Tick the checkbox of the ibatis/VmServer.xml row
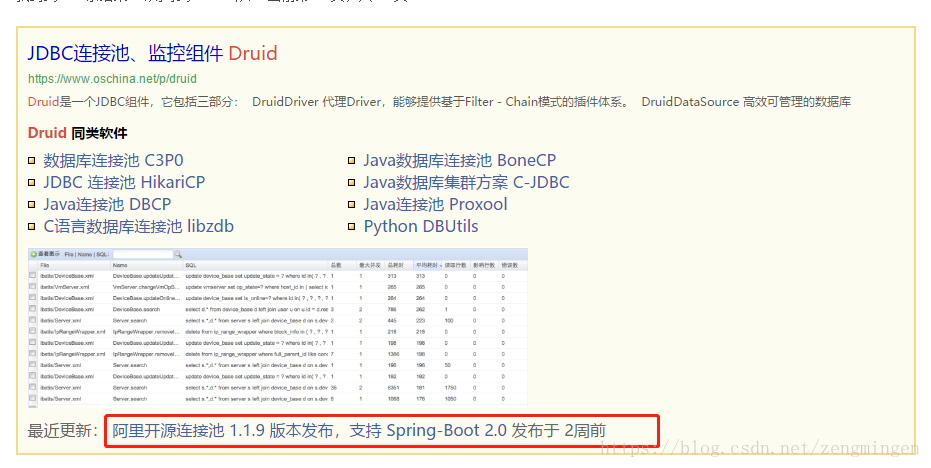 point(33,287)
